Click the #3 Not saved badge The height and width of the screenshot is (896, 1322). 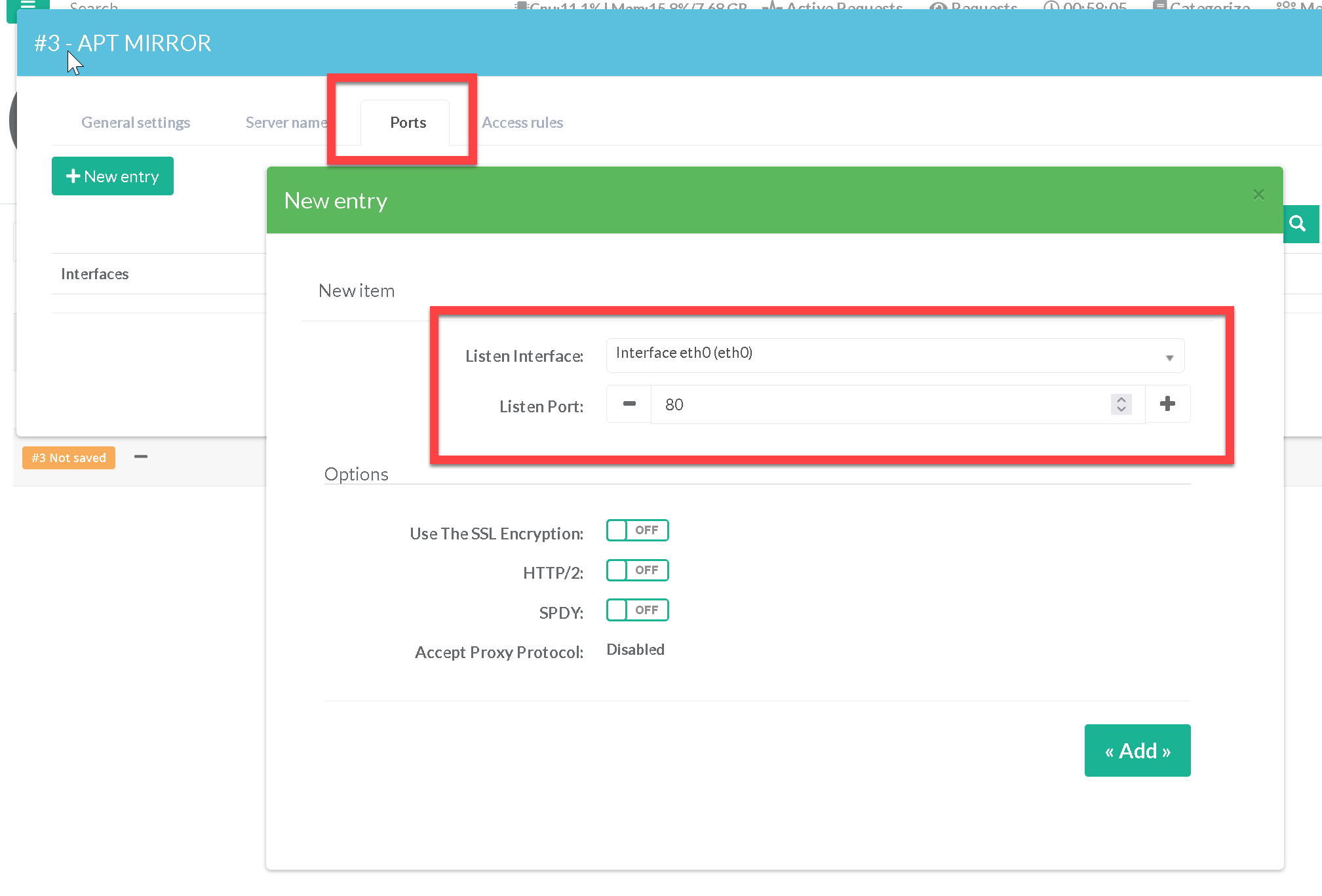[69, 458]
